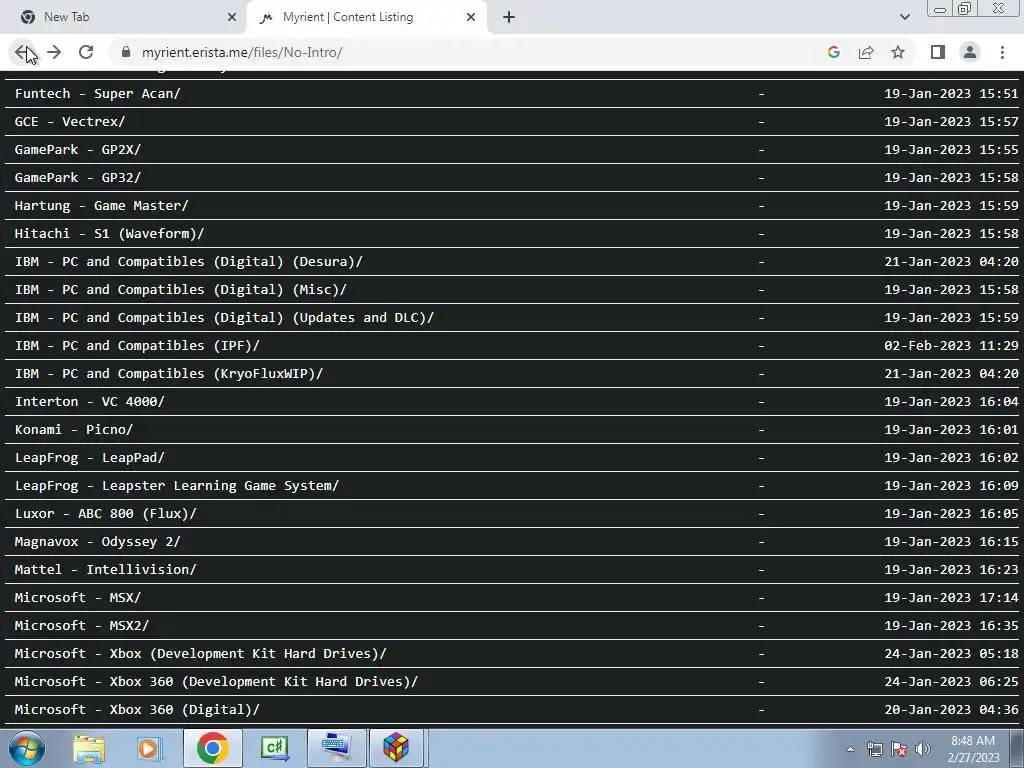Open the Windows Start menu
Screen dimensions: 1024x768
[27, 748]
